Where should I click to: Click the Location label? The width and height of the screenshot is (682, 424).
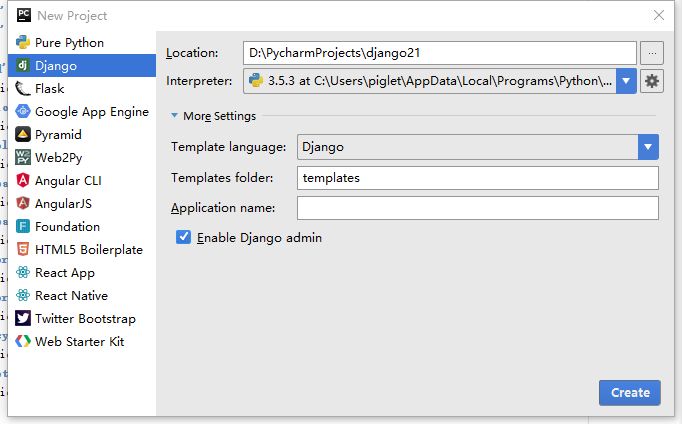pyautogui.click(x=192, y=53)
